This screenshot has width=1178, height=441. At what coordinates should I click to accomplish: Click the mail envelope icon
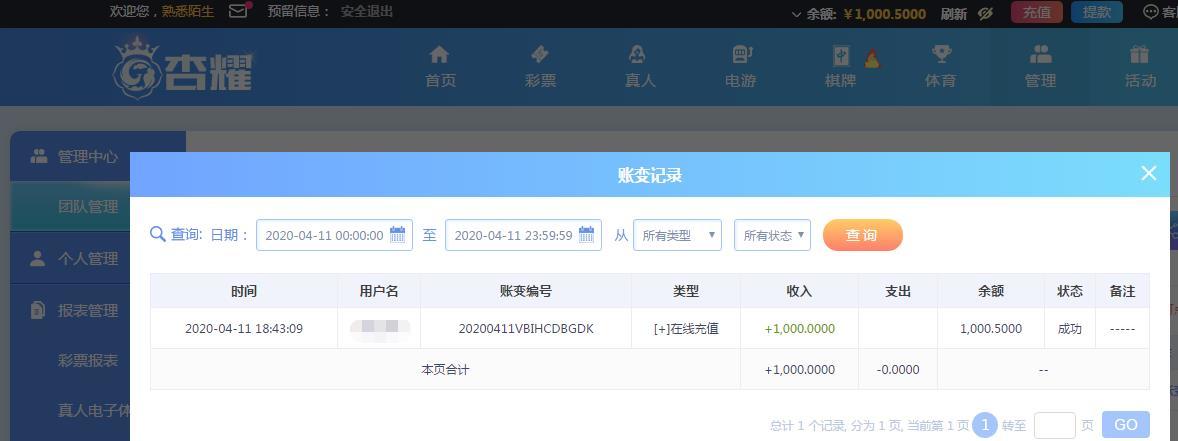238,12
